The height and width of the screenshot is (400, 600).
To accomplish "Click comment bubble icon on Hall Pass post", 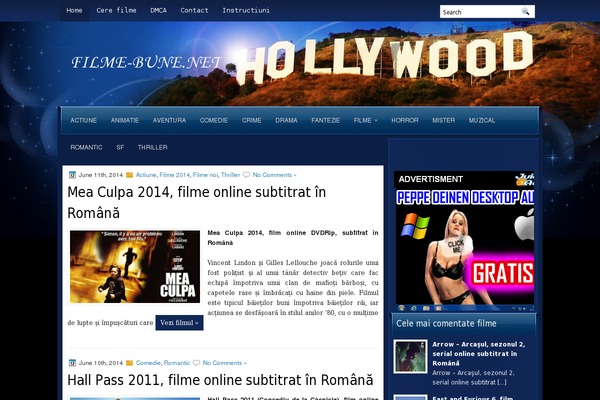I will click(196, 362).
